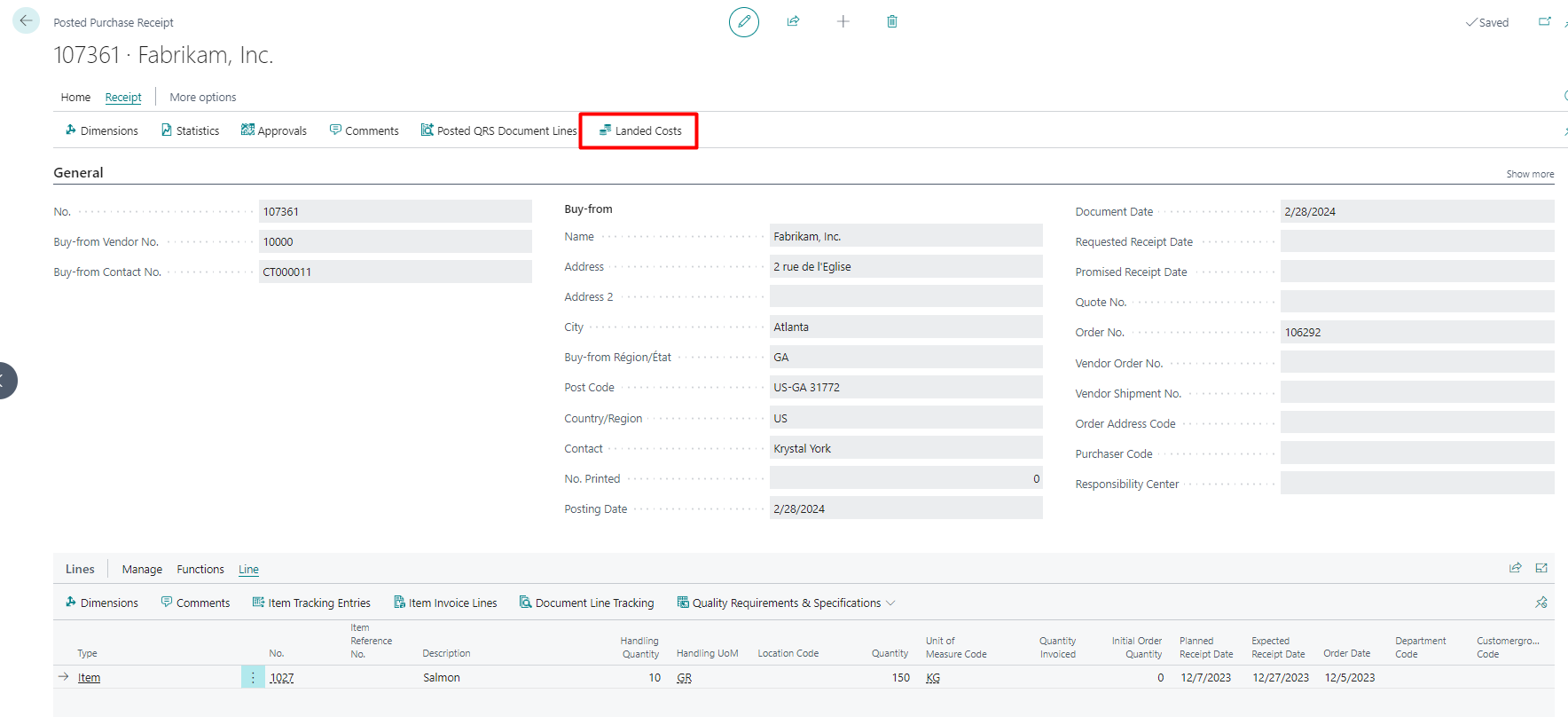
Task: Click the back arrow button
Action: pos(26,20)
